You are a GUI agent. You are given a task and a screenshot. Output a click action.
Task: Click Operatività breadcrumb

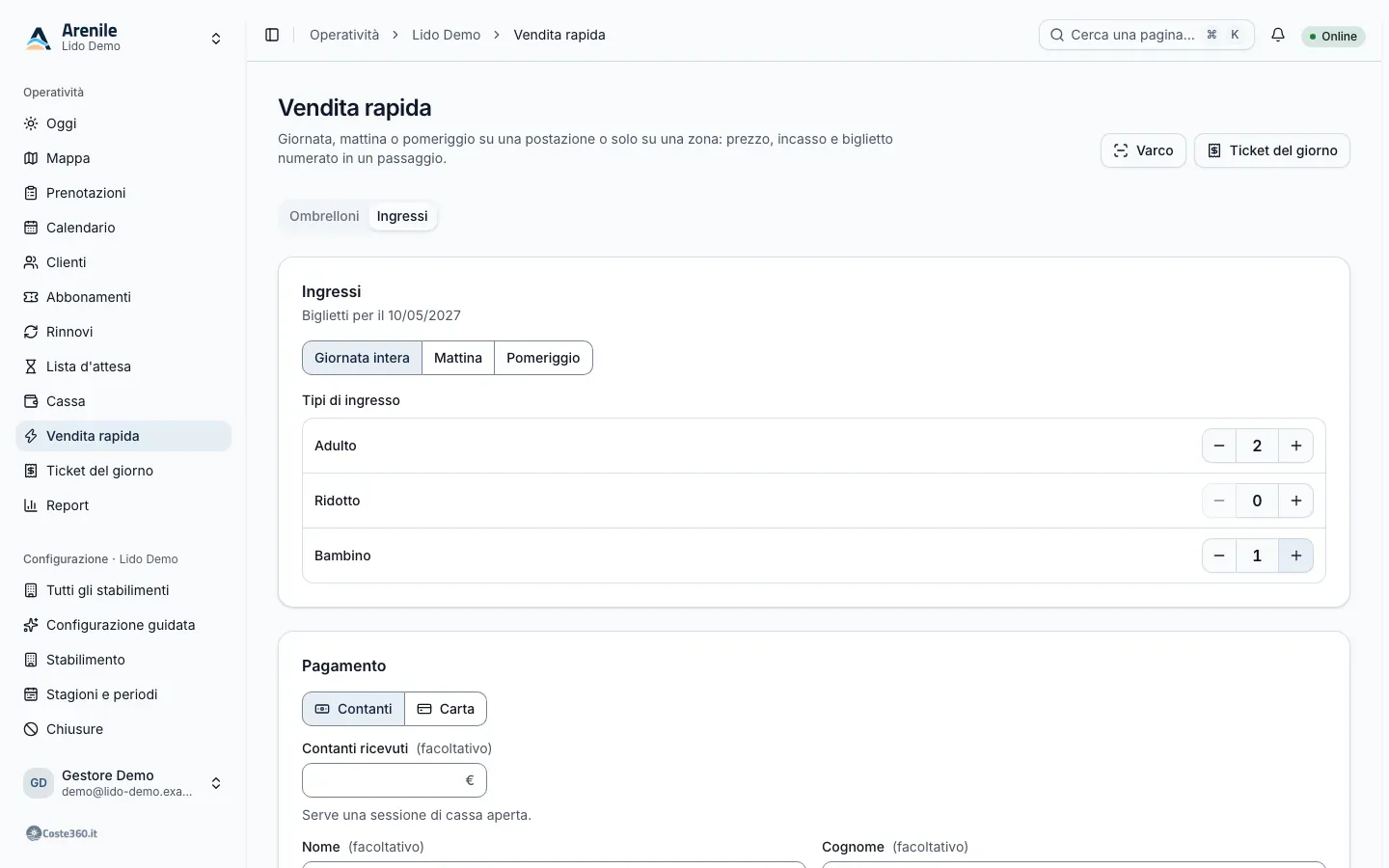pyautogui.click(x=344, y=35)
